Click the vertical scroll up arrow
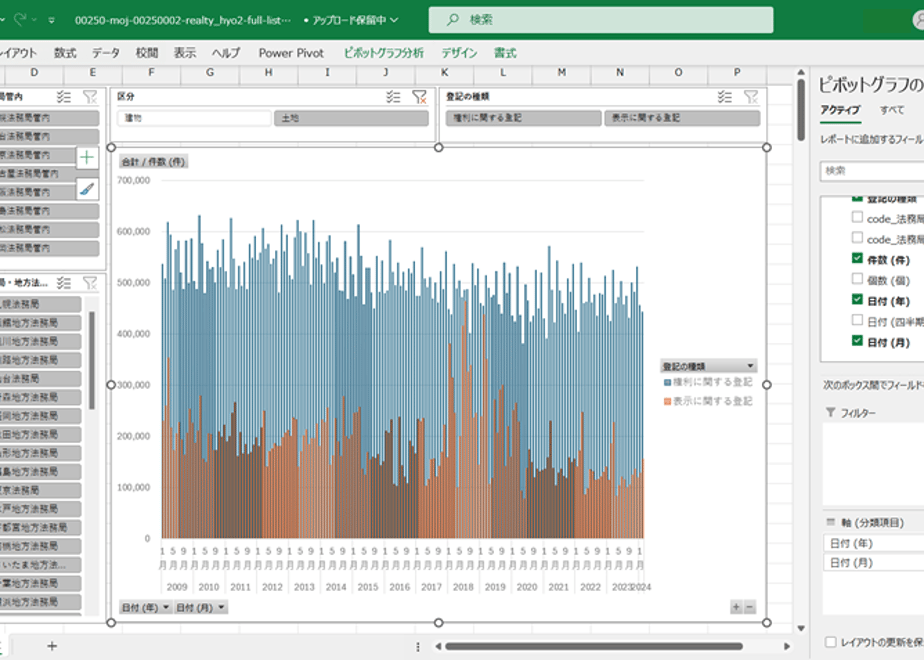This screenshot has height=660, width=924. point(801,72)
